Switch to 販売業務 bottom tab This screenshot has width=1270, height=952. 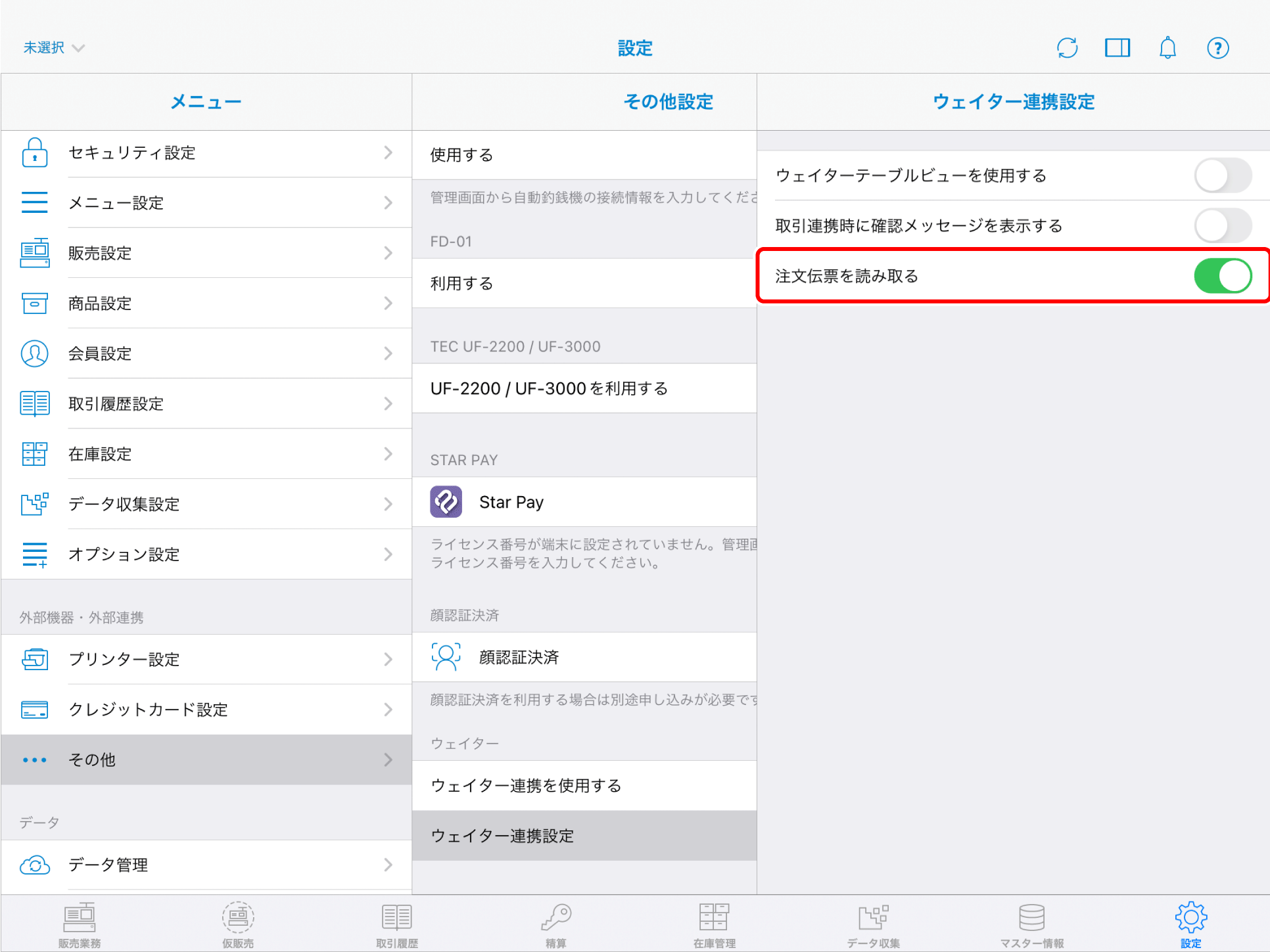[x=80, y=924]
